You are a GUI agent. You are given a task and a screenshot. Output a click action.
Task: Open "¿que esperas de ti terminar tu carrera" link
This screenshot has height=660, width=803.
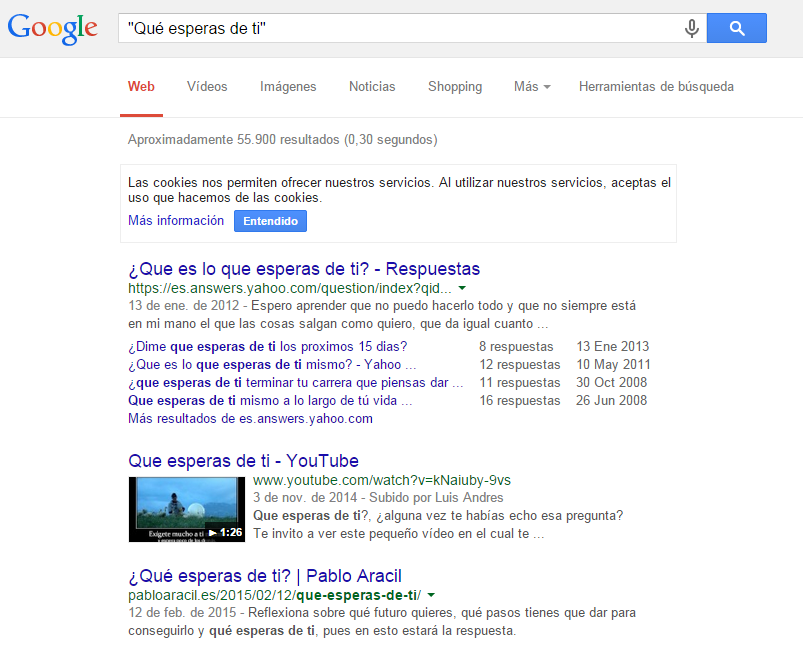pyautogui.click(x=295, y=382)
